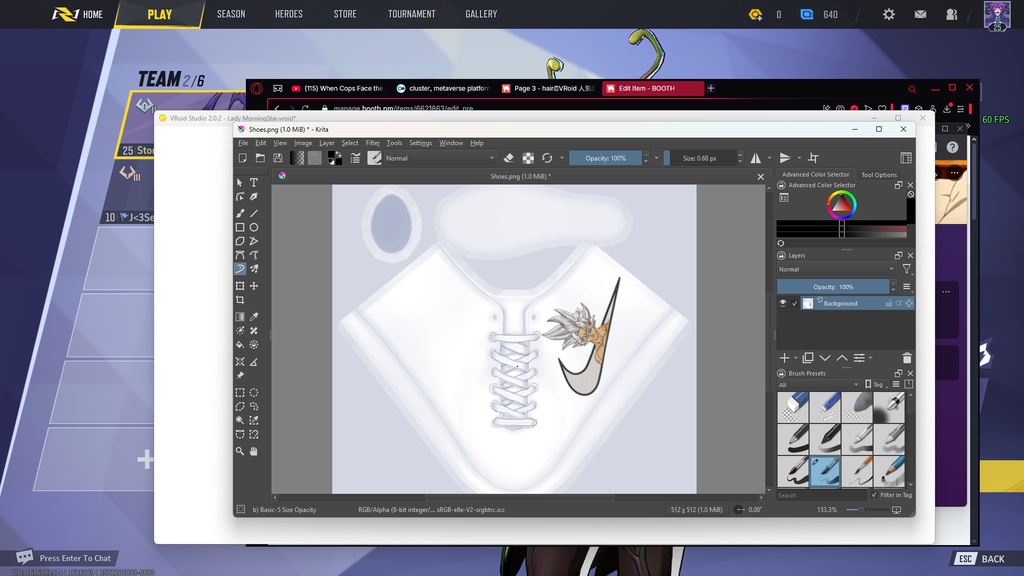Toggle horizontal mirror tool
Screen dimensions: 1024x576
pyautogui.click(x=756, y=158)
